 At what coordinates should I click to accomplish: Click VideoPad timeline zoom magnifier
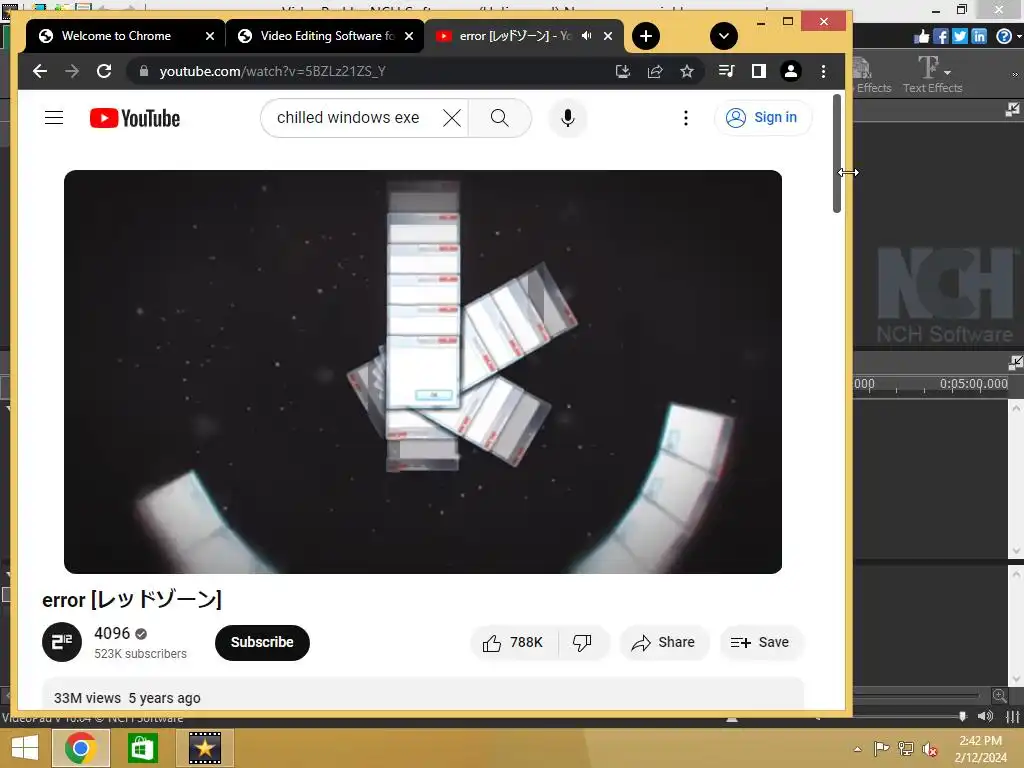999,696
